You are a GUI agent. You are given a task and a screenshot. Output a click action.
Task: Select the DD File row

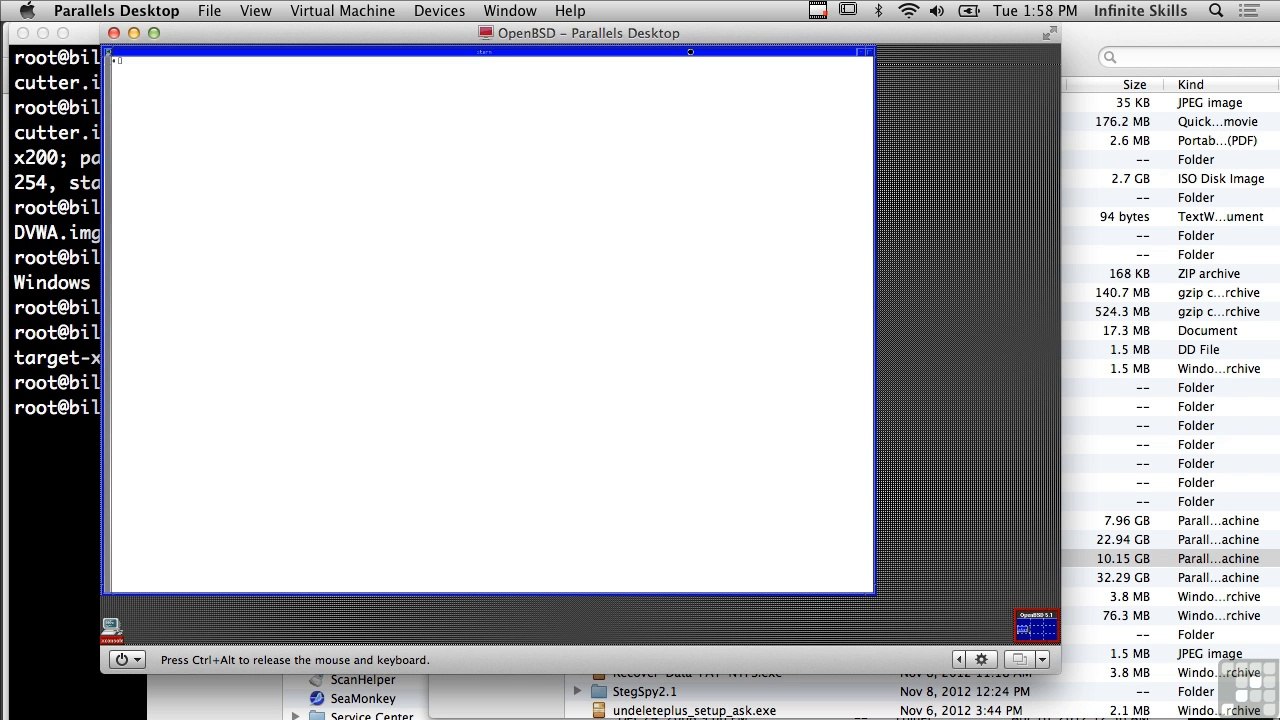(x=1172, y=350)
